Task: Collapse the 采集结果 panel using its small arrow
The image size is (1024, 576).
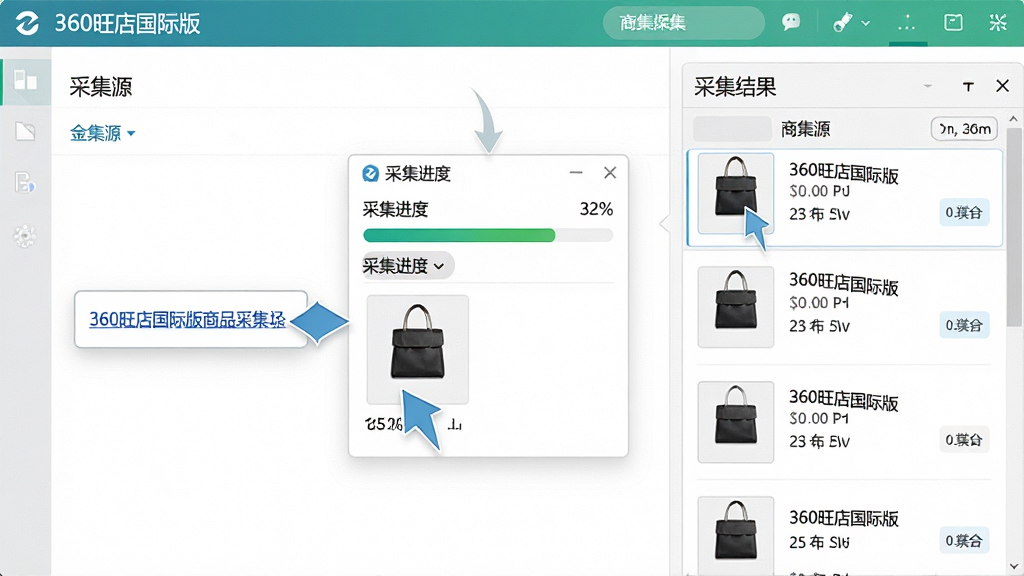Action: point(927,86)
